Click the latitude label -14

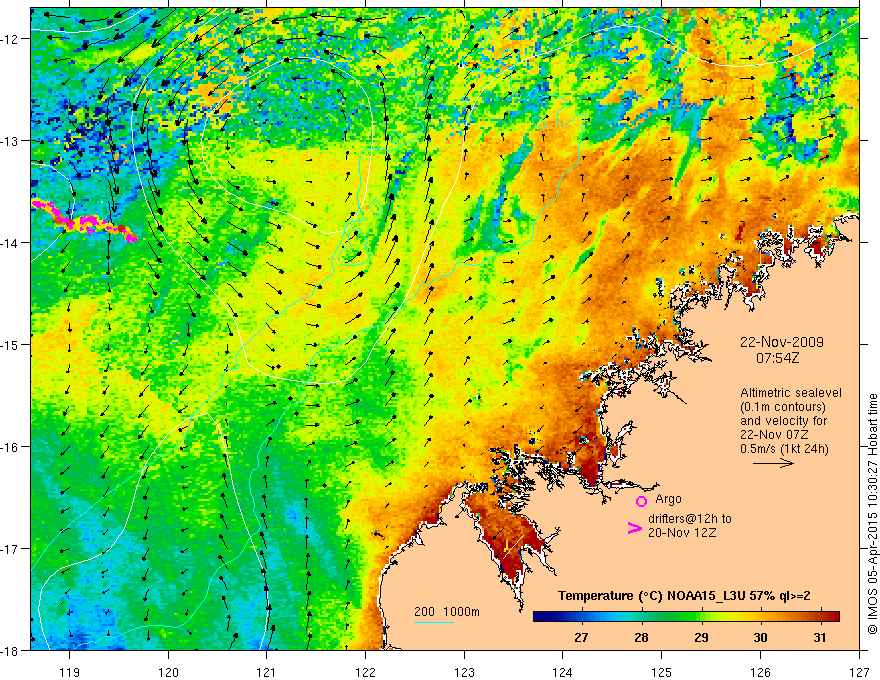coord(11,243)
